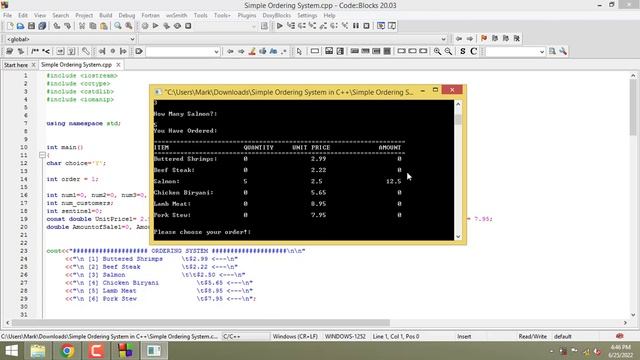Open the Windows Start button
Screen dimensions: 640x360
tap(12, 351)
